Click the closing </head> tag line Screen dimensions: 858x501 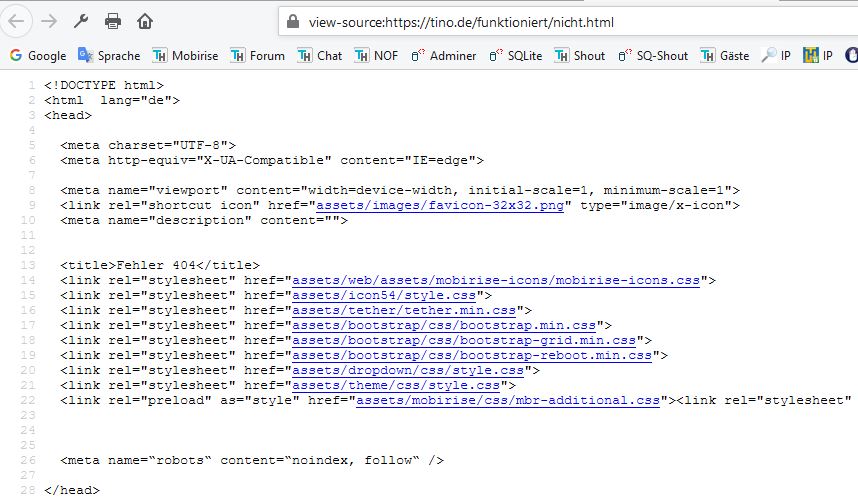pos(72,491)
